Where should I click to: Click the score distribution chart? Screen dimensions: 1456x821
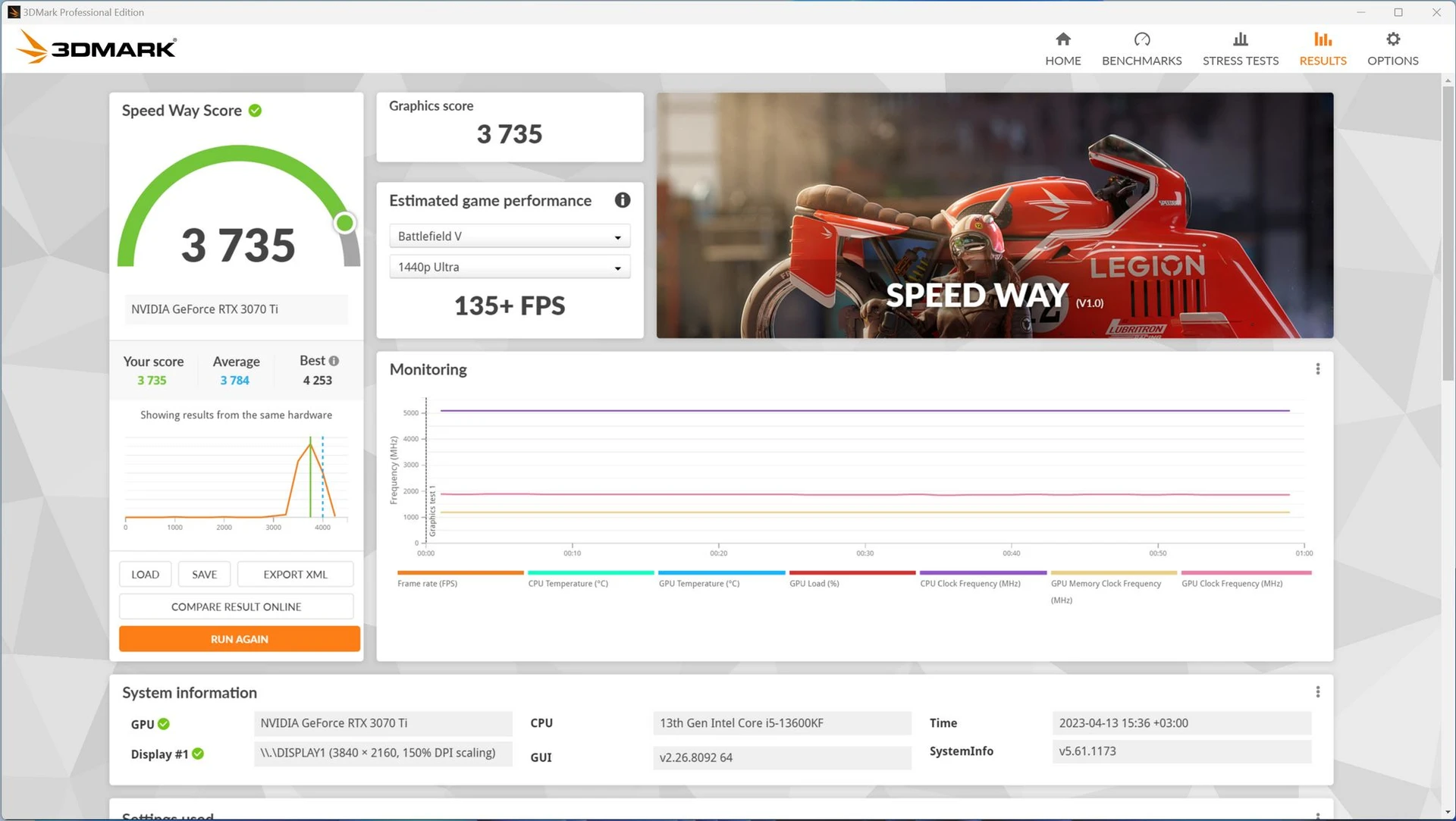(236, 482)
